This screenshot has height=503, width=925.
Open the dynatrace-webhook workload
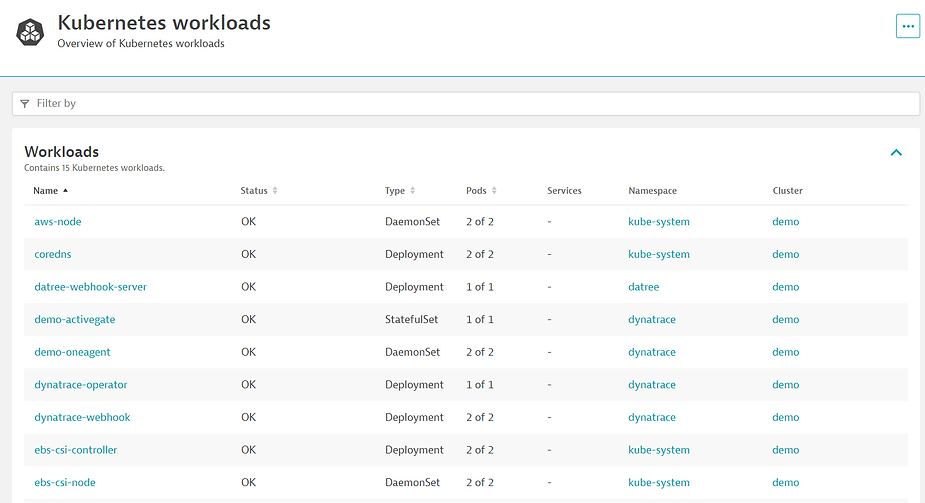[x=83, y=417]
